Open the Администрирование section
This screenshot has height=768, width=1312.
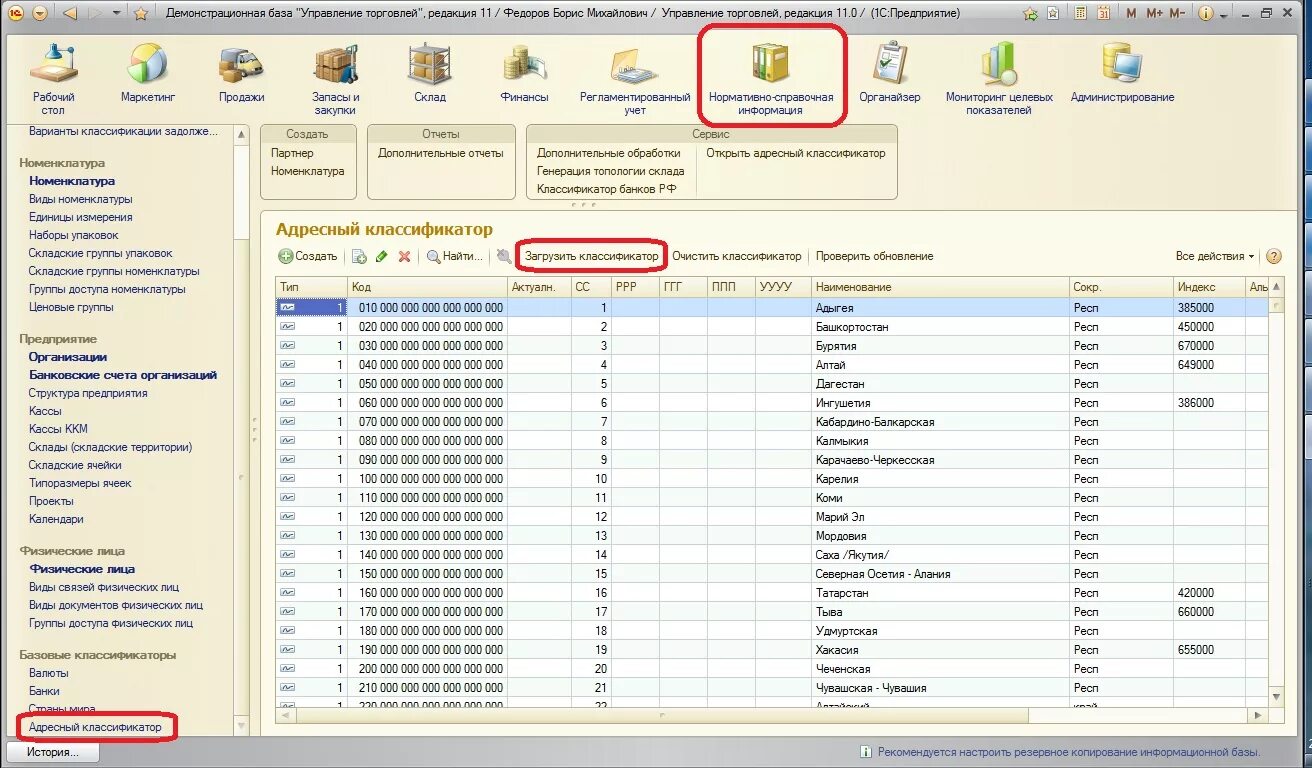(1122, 75)
